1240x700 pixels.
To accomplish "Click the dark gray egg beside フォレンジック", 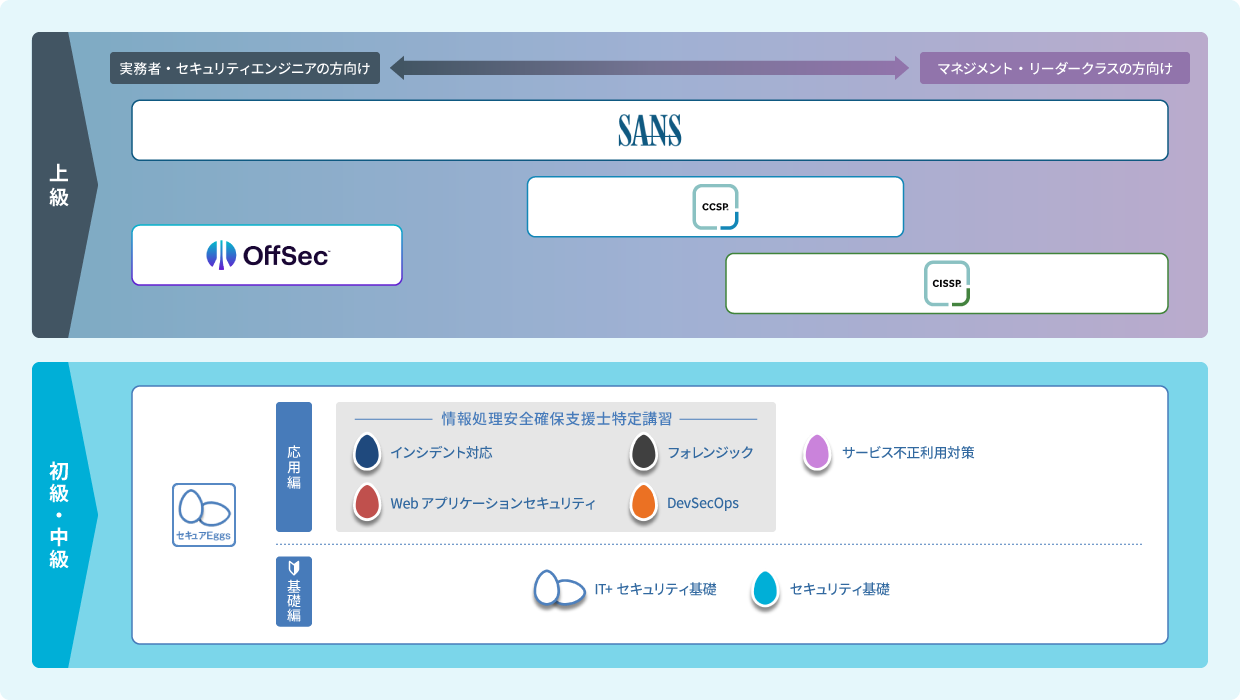I will pyautogui.click(x=643, y=452).
